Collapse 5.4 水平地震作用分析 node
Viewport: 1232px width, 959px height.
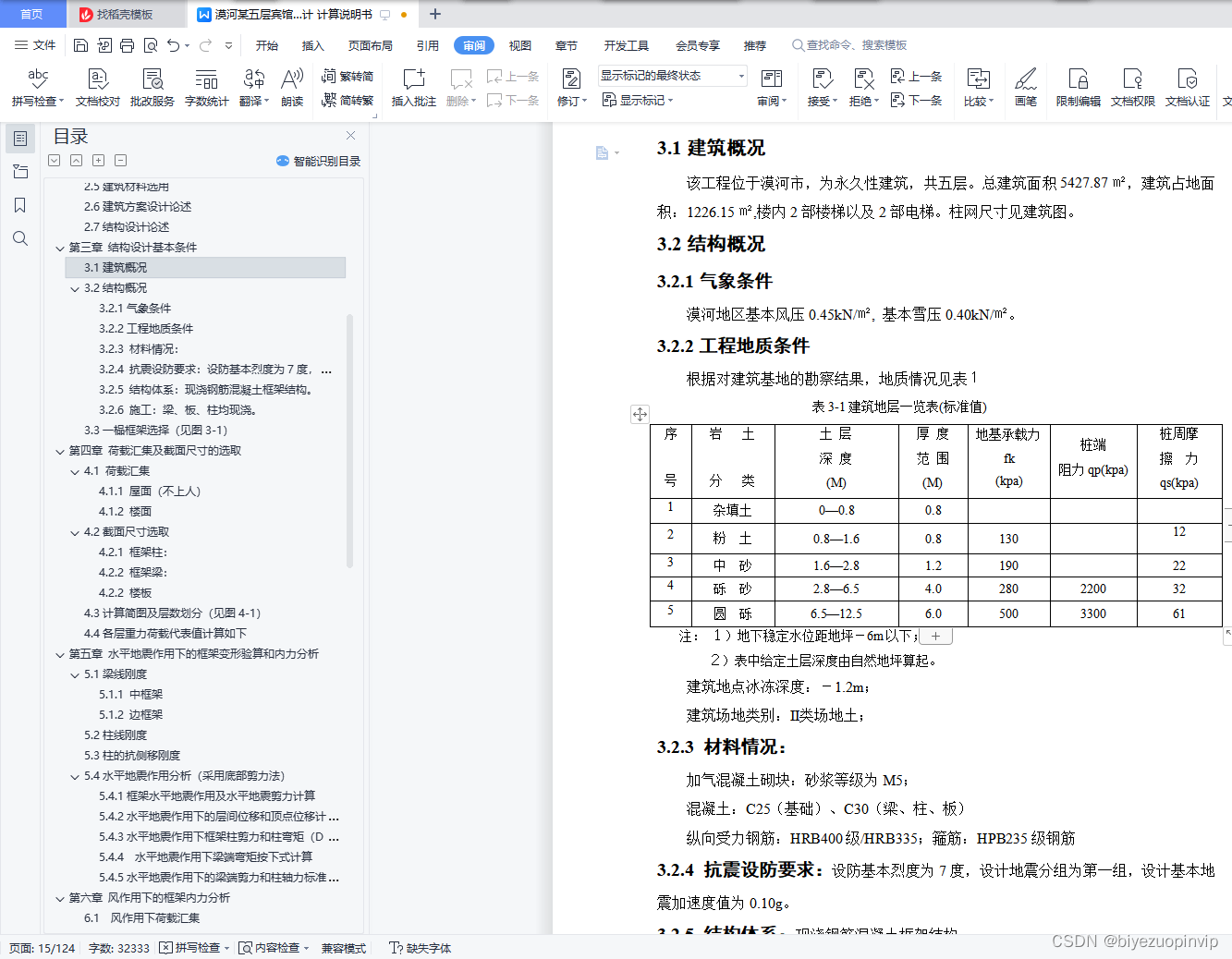(x=75, y=776)
